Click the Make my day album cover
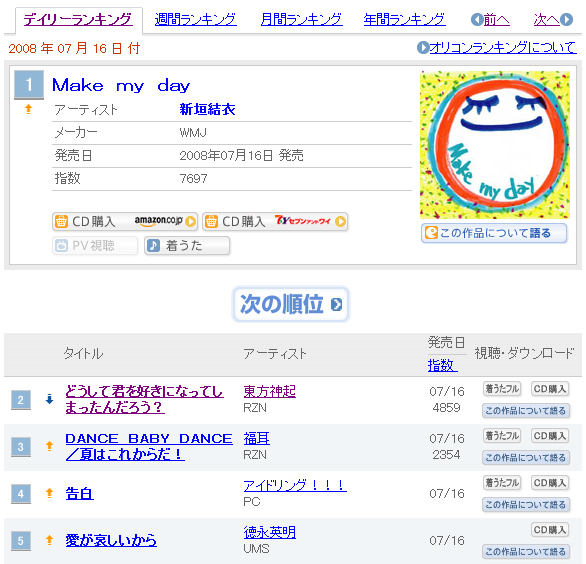The width and height of the screenshot is (586, 564). click(494, 145)
